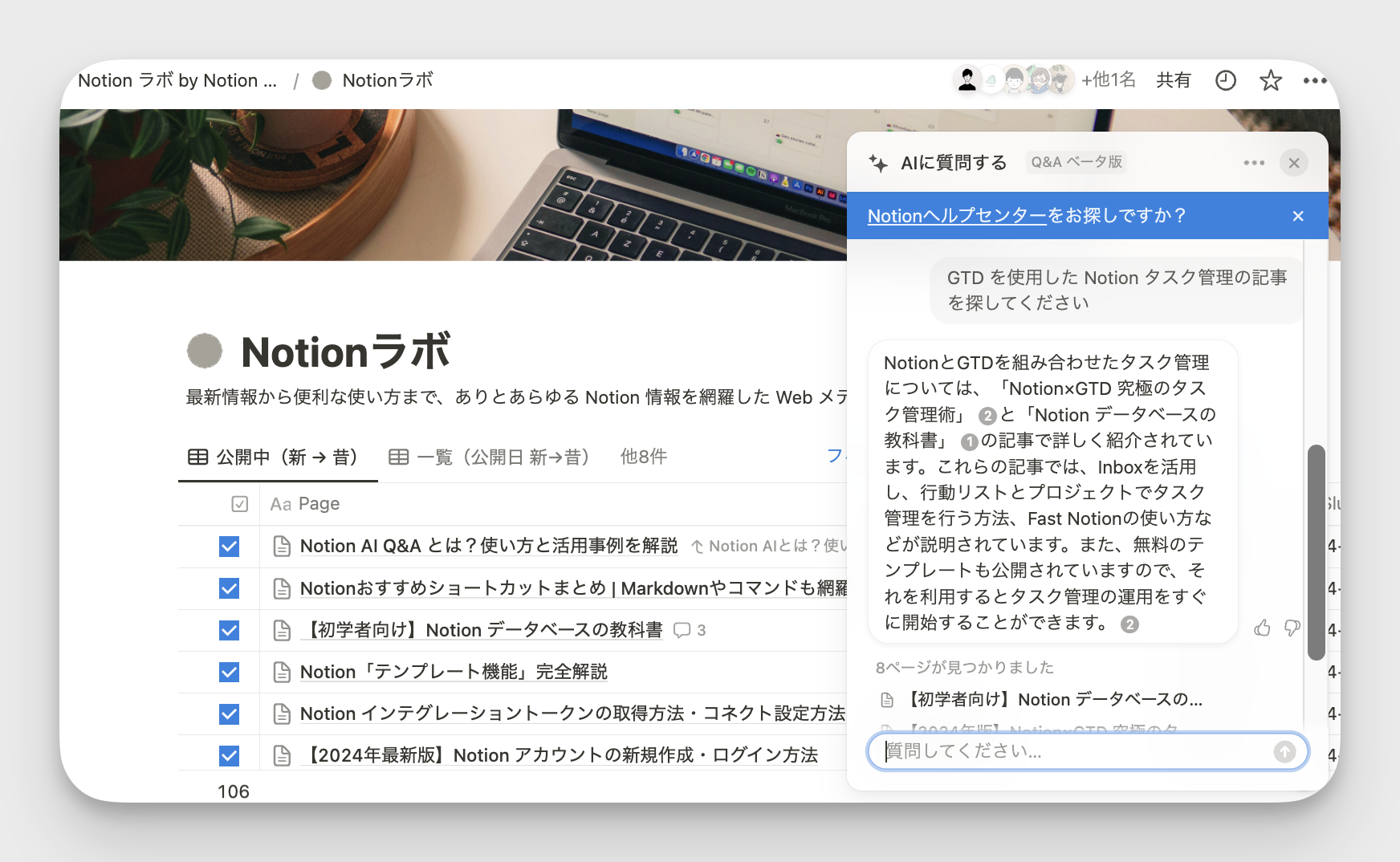Click user question bubble GTD を使用した

pyautogui.click(x=1117, y=291)
